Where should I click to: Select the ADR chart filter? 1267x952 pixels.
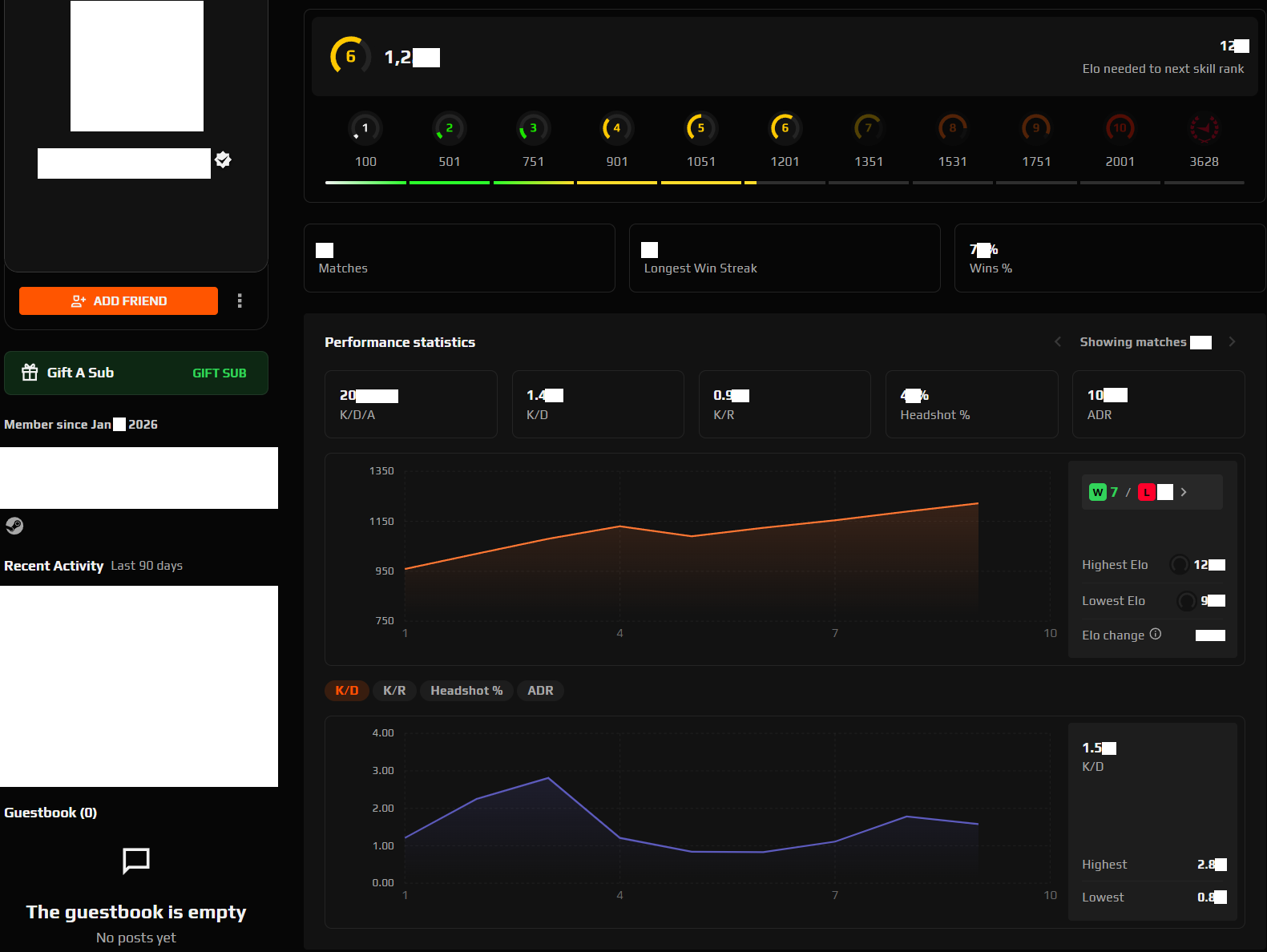click(x=540, y=691)
